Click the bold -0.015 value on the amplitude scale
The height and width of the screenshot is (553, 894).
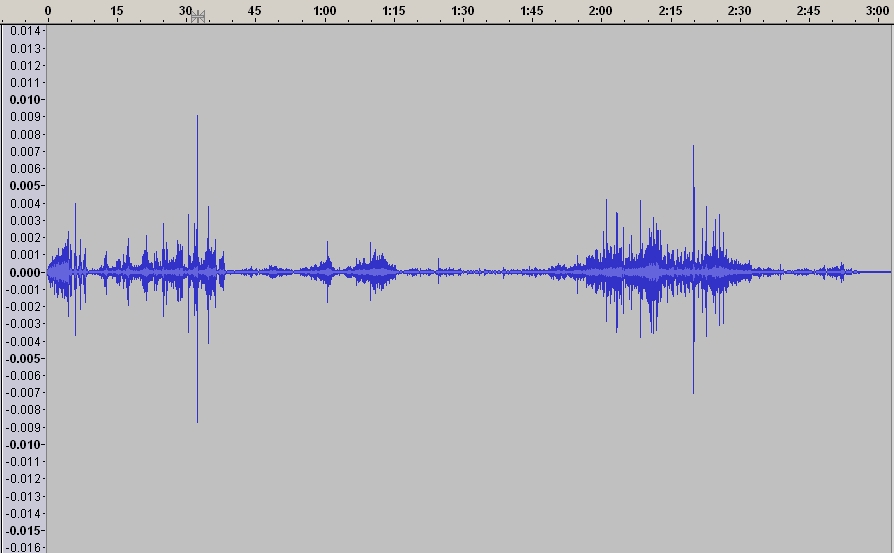23,531
